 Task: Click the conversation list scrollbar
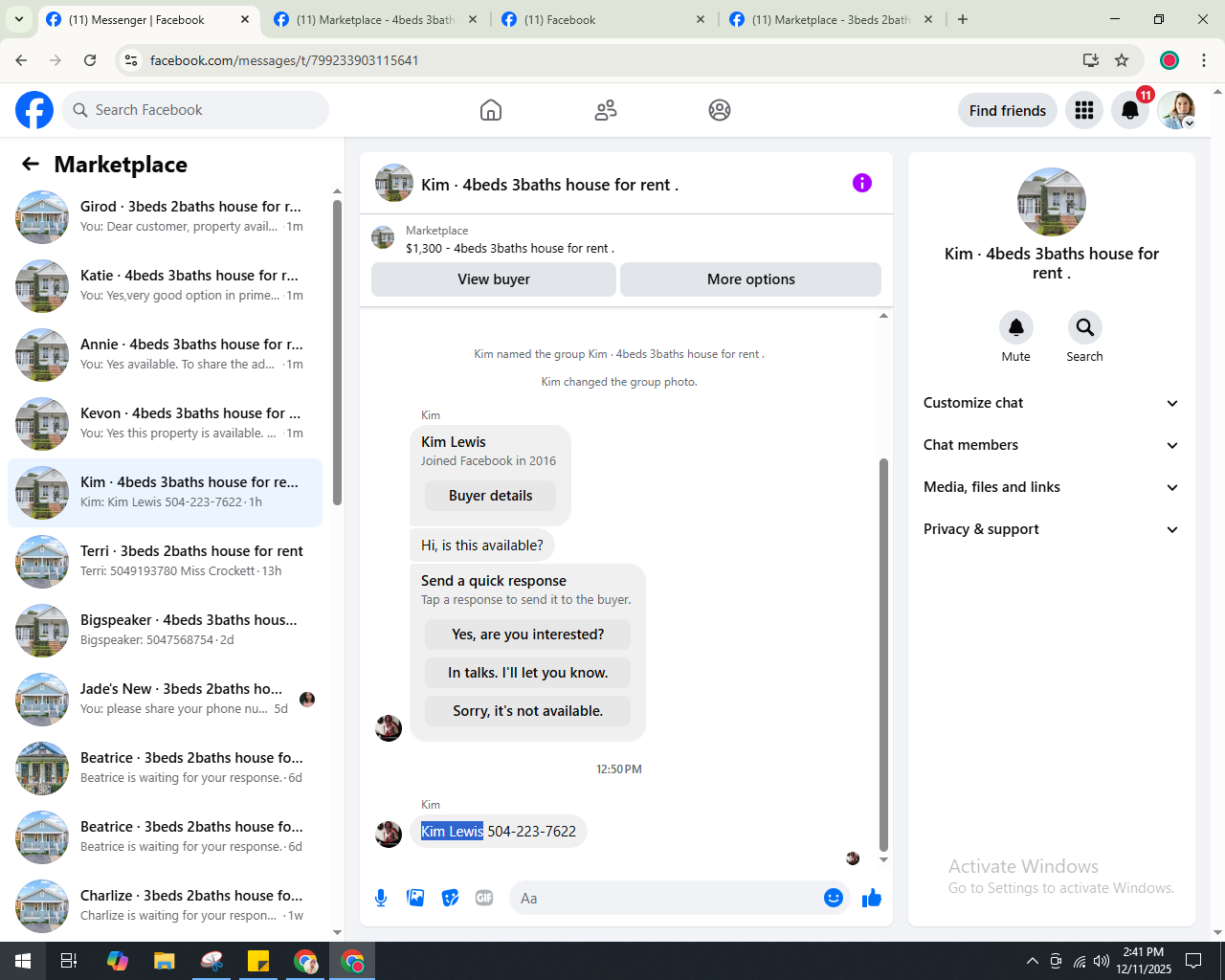(337, 352)
